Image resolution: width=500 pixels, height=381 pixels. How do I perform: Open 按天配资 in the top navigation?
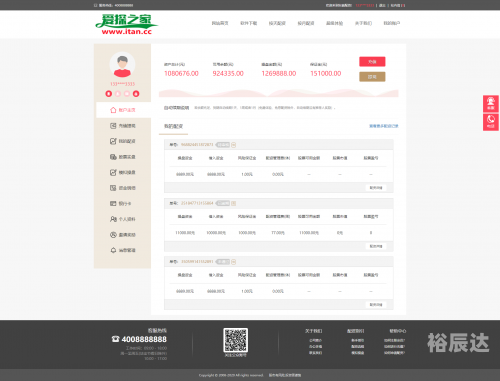click(277, 23)
